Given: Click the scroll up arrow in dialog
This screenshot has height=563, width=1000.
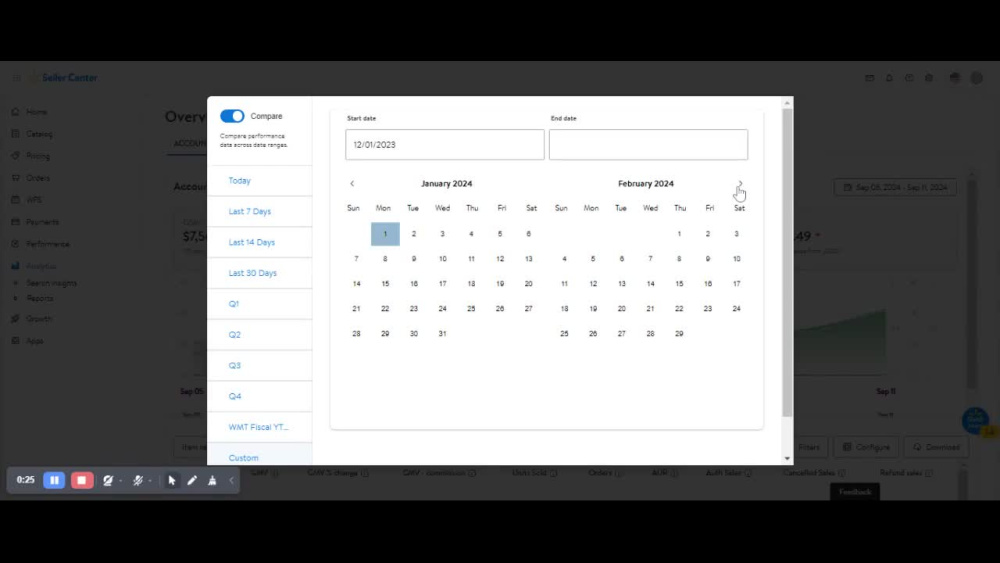Looking at the screenshot, I should click(787, 103).
